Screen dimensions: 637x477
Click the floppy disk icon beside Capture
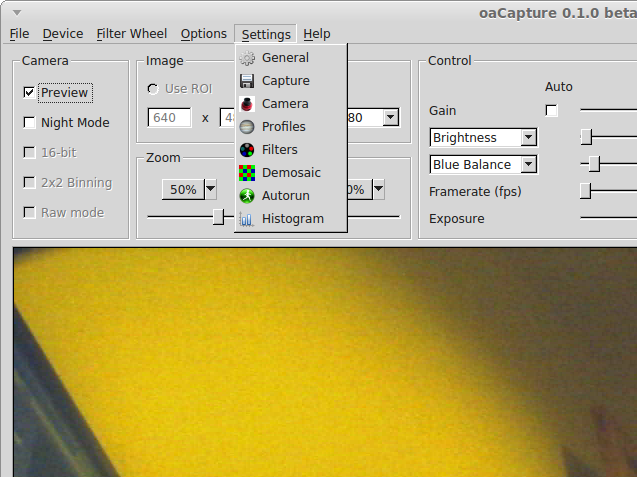[247, 81]
